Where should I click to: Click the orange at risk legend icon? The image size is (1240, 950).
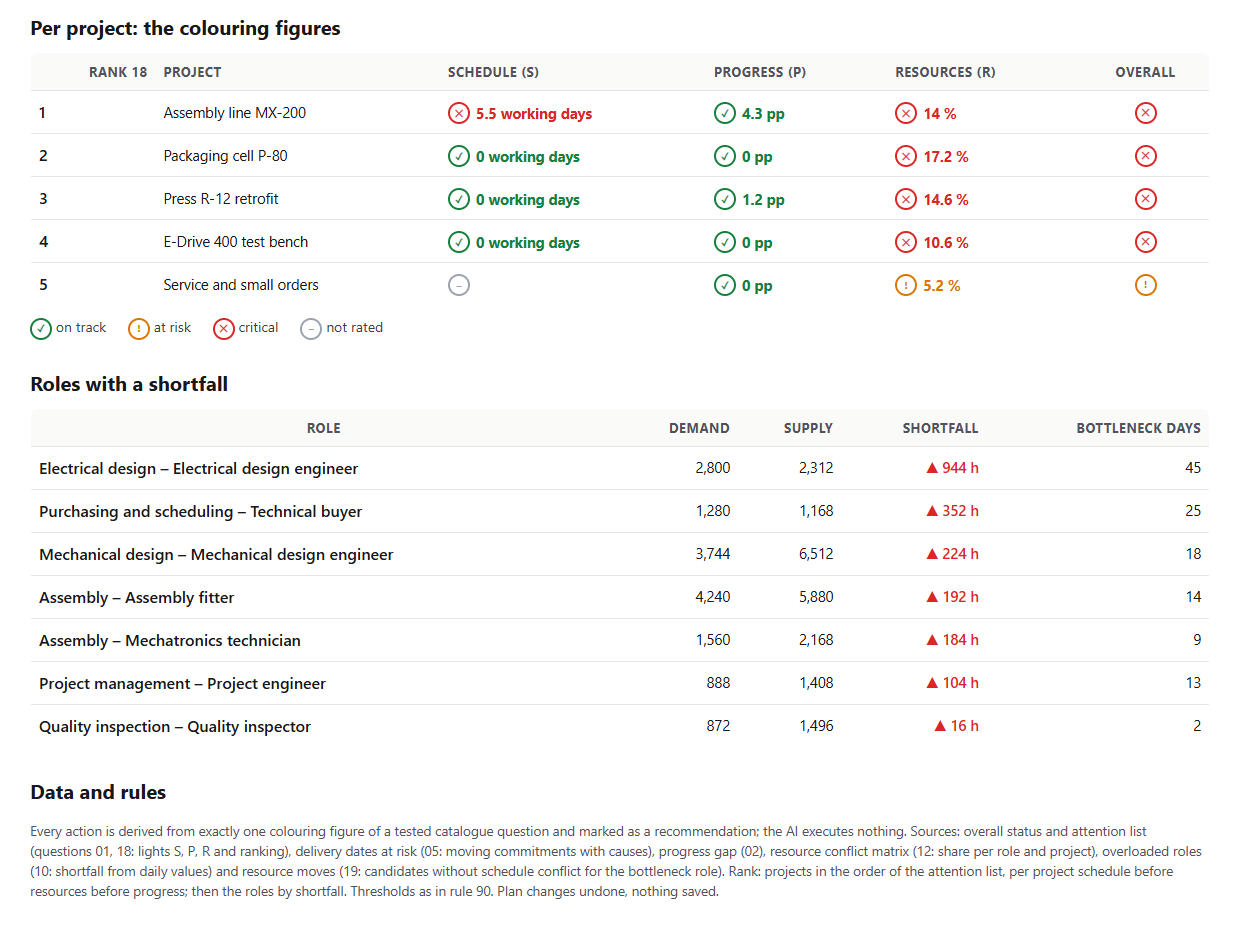click(x=139, y=329)
